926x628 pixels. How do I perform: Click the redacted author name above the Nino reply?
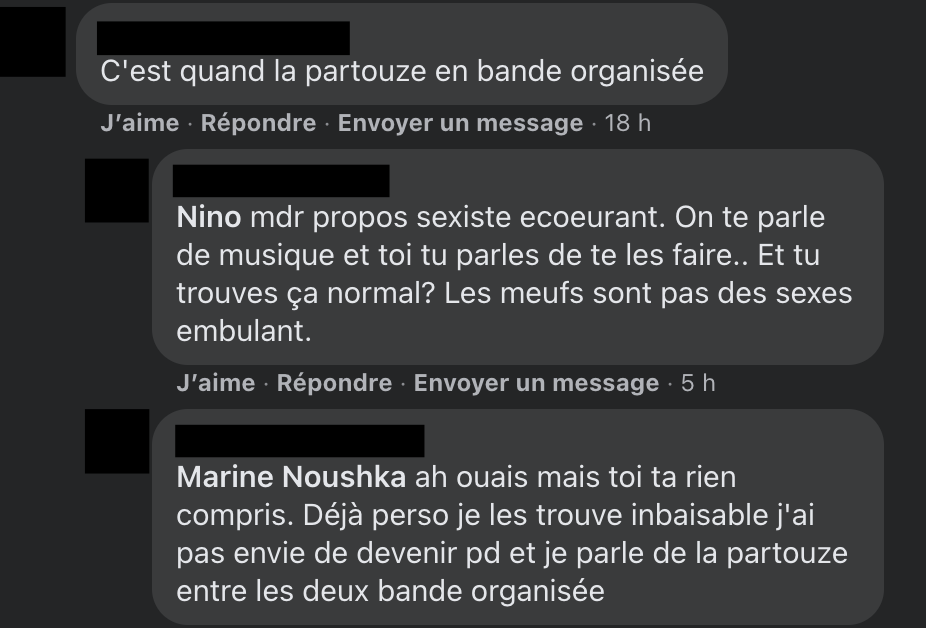[x=280, y=181]
